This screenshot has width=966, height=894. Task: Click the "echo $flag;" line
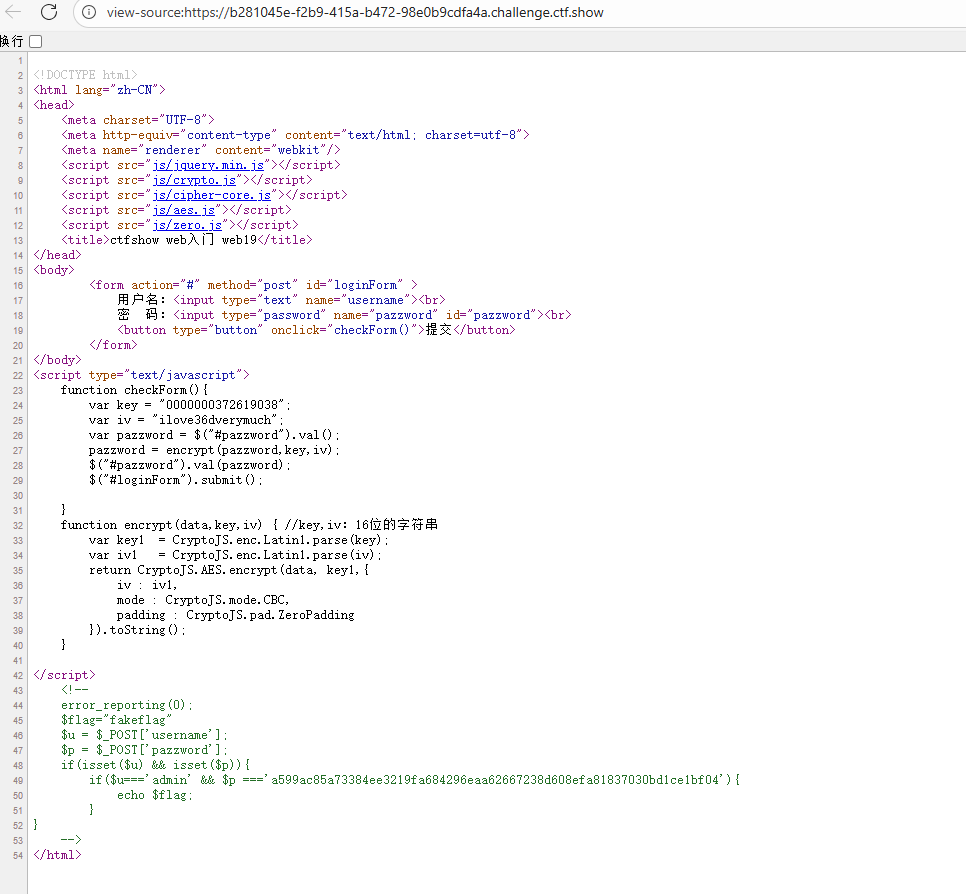click(155, 795)
